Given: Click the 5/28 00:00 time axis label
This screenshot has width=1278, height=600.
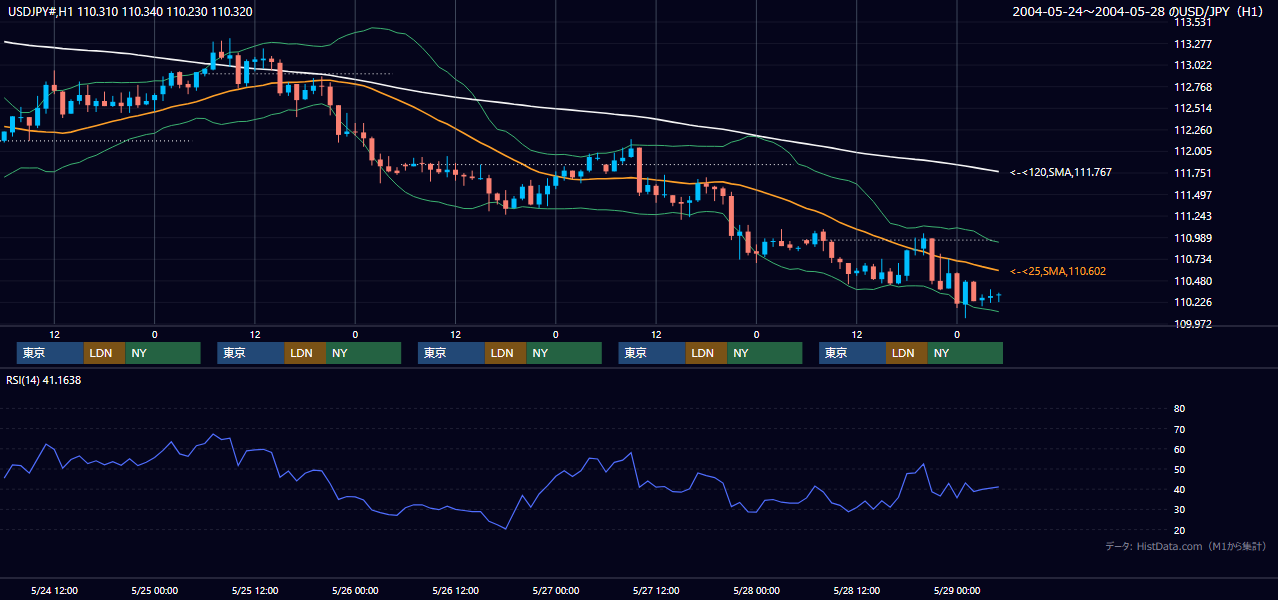Looking at the screenshot, I should (x=756, y=590).
